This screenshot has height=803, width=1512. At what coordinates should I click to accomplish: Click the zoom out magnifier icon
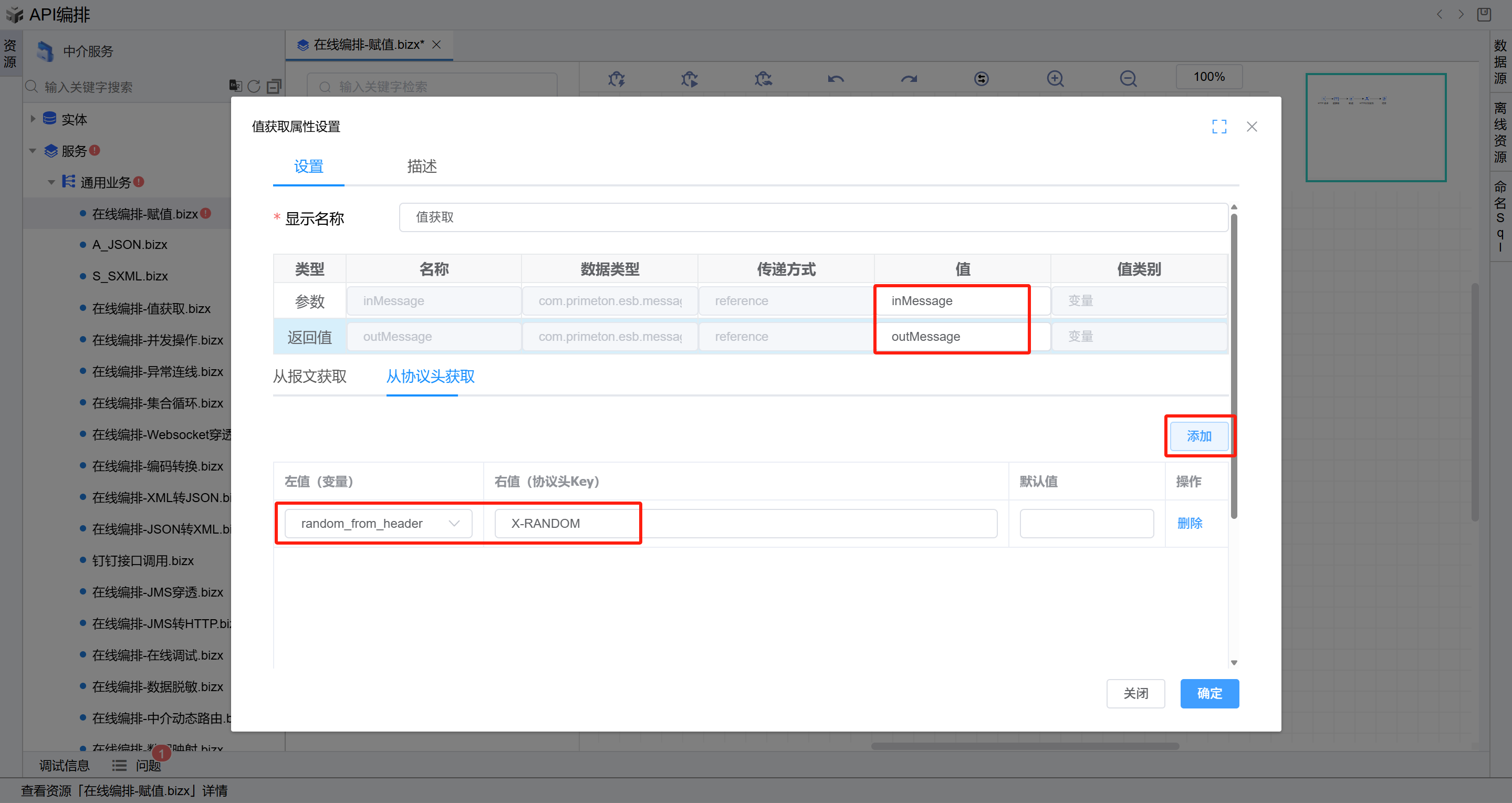pos(1128,78)
